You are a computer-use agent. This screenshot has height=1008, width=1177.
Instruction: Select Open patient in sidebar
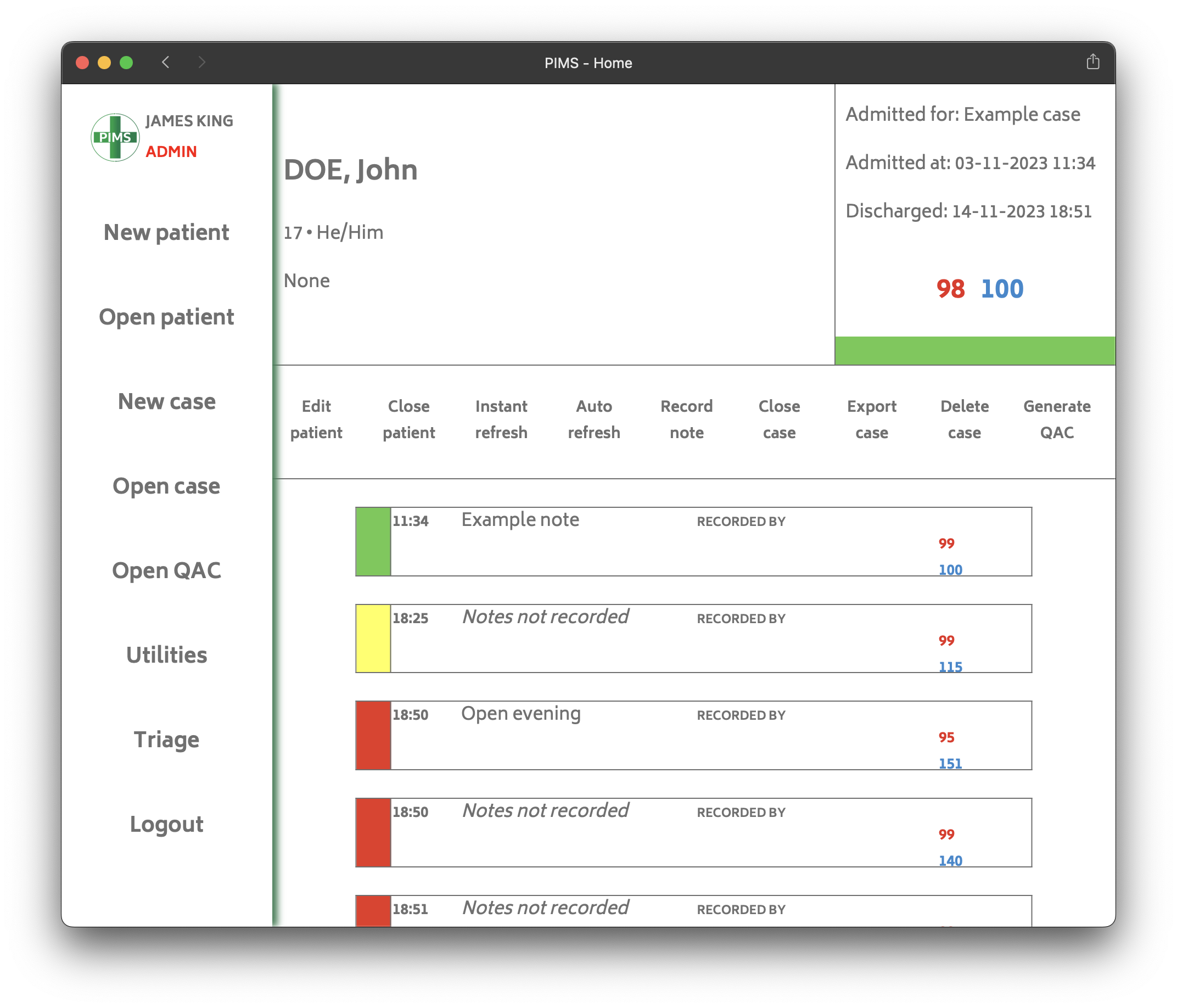166,317
